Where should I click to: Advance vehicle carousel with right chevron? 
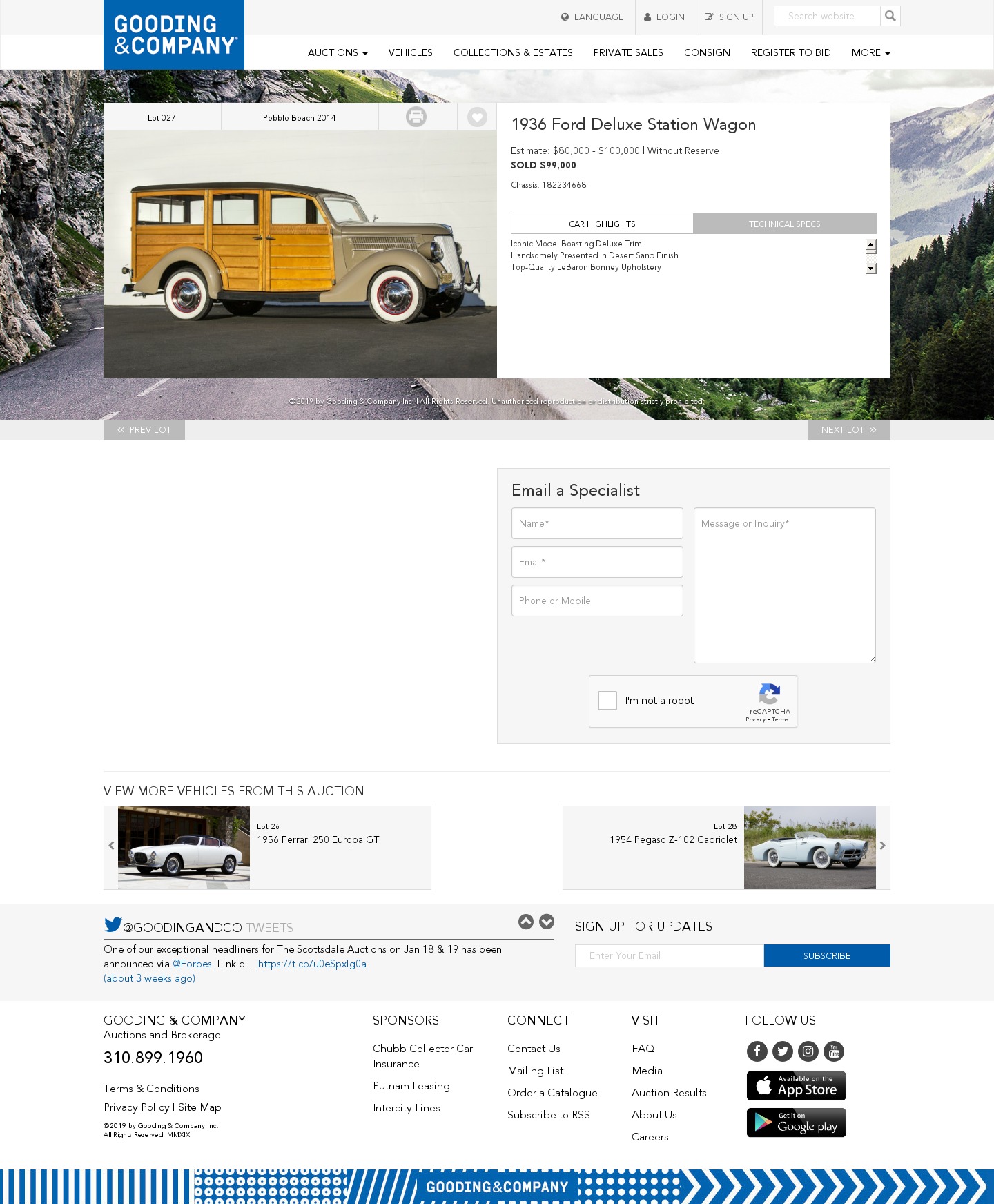tap(882, 846)
